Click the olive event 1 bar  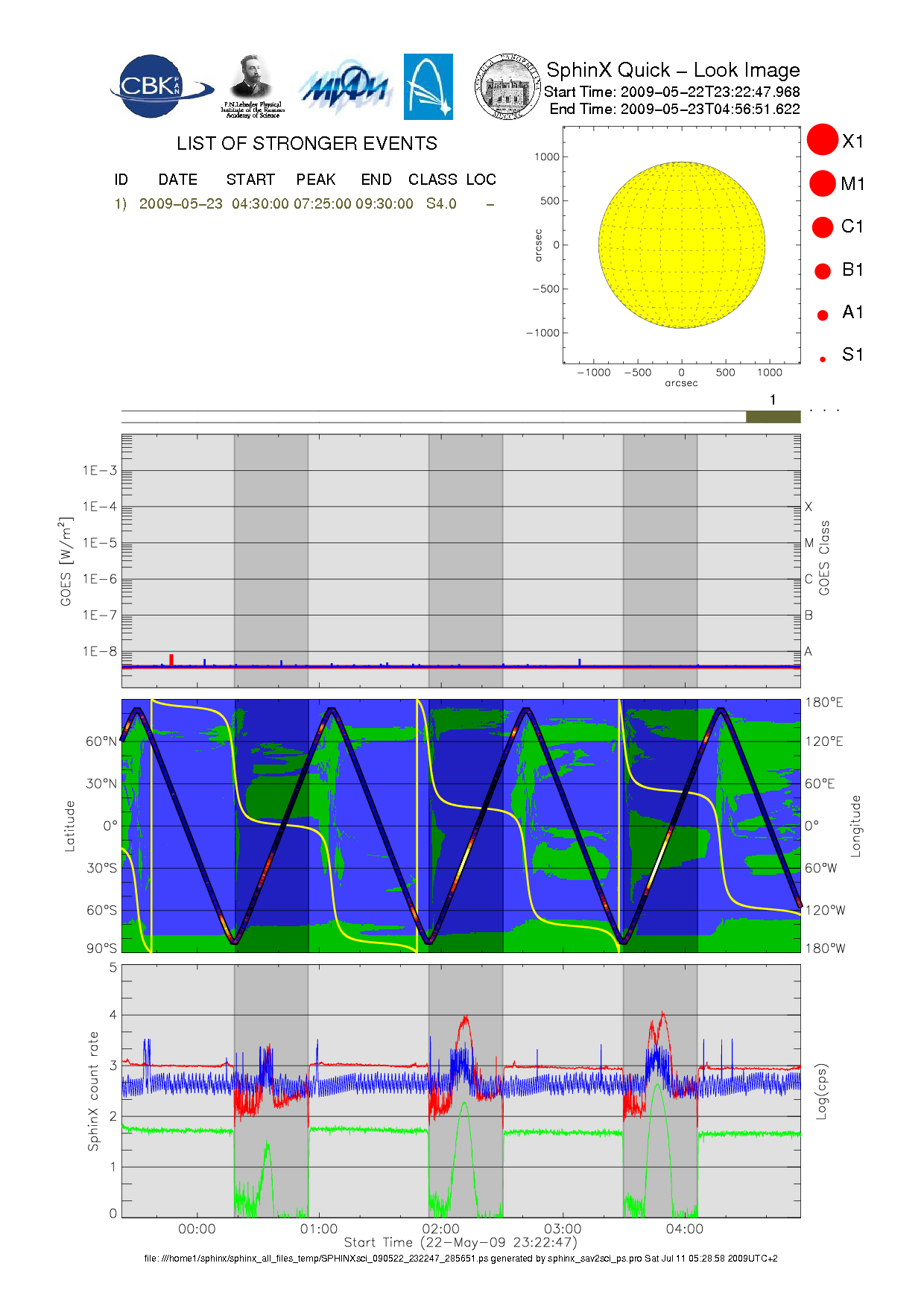[773, 417]
